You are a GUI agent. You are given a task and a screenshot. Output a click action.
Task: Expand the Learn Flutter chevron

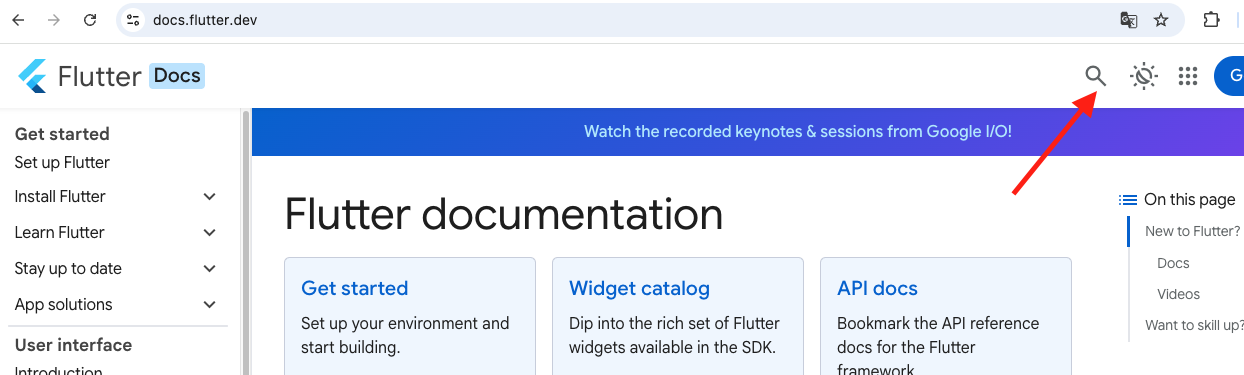point(209,233)
